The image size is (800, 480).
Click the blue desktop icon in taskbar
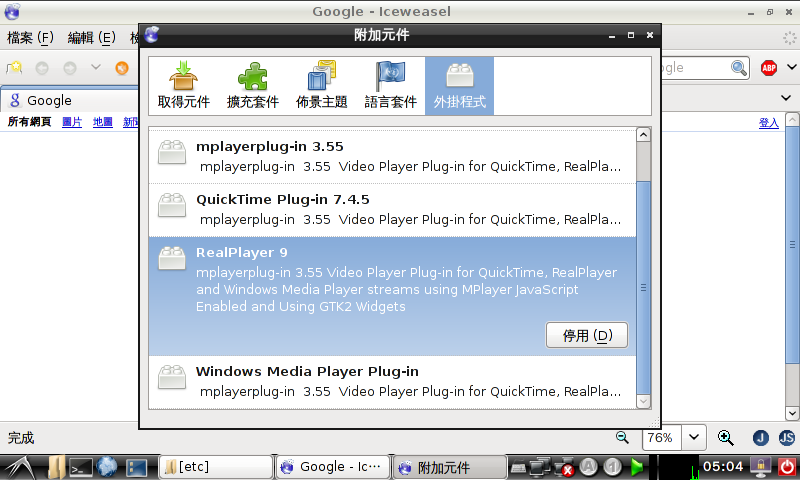[136, 467]
